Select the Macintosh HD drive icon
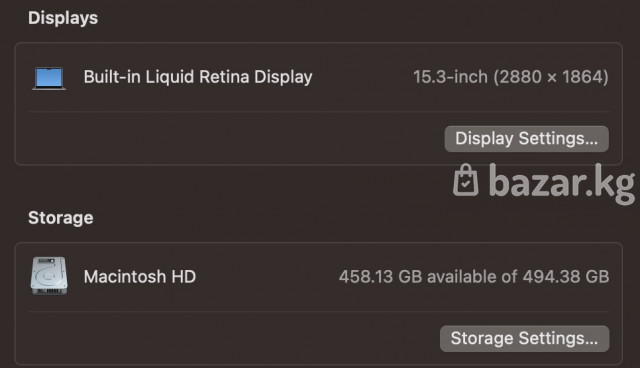Viewport: 640px width, 368px height. click(49, 276)
